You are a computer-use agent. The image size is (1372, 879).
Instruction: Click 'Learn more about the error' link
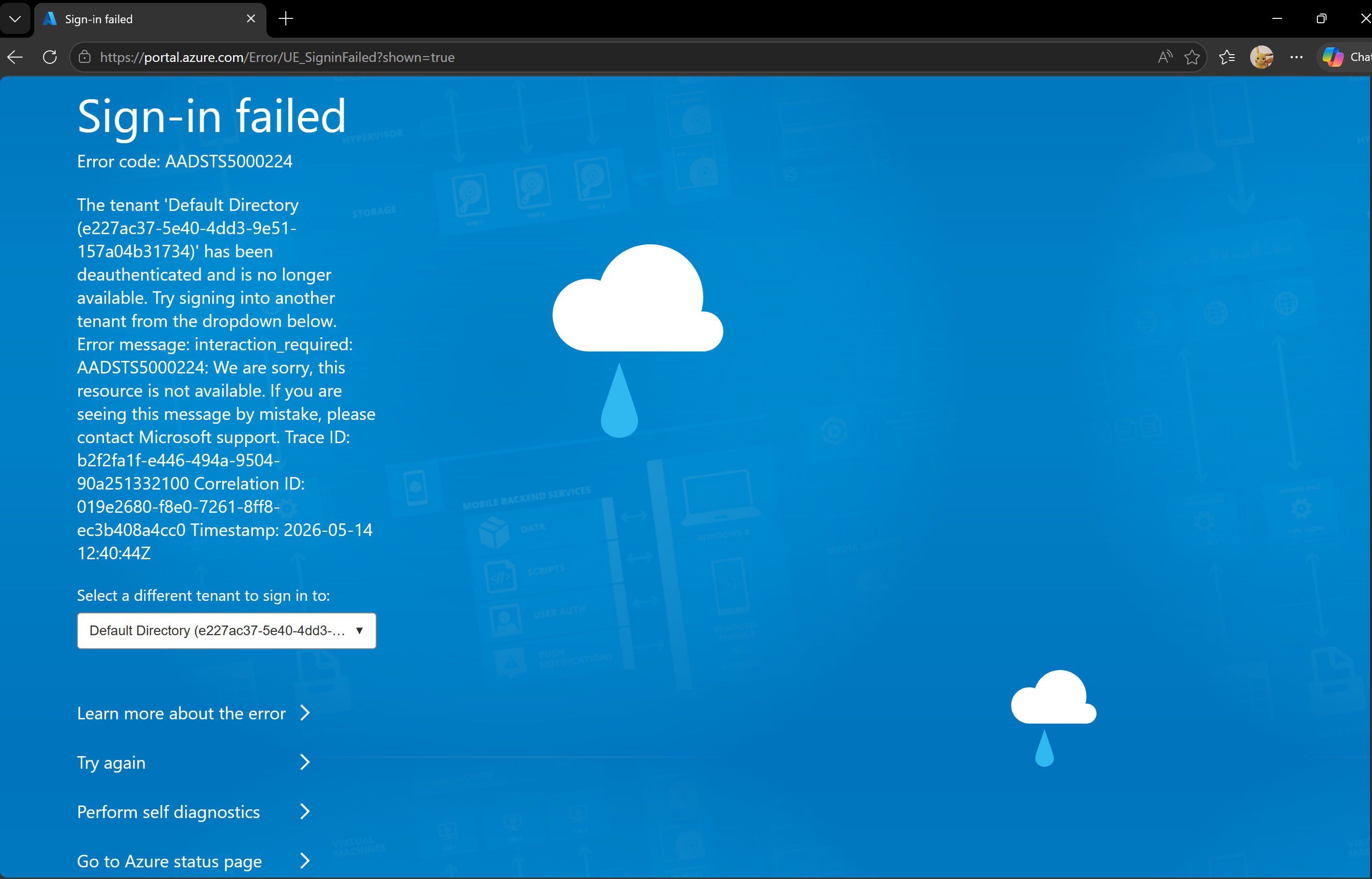pyautogui.click(x=181, y=714)
